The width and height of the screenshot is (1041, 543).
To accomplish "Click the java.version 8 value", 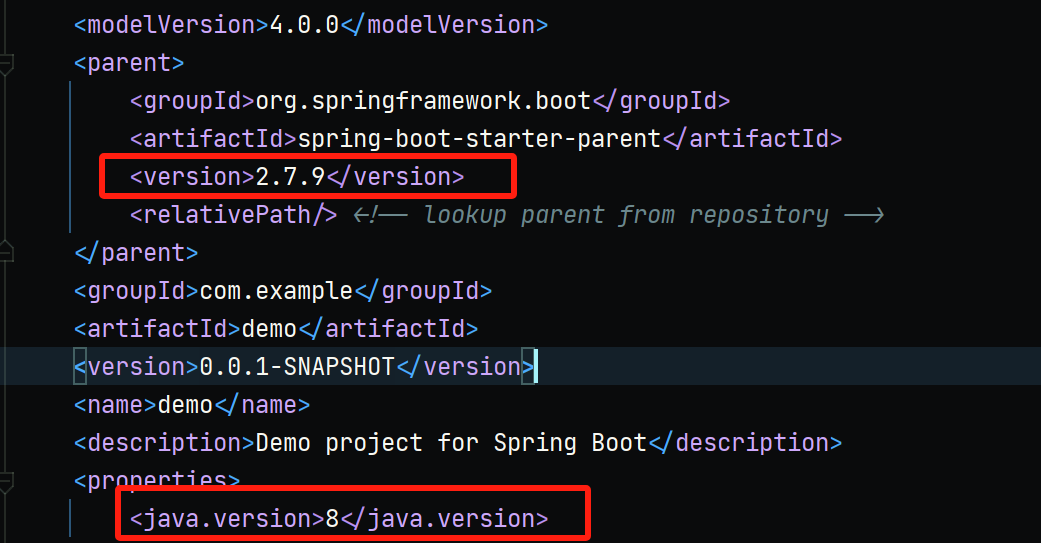I will click(x=332, y=519).
